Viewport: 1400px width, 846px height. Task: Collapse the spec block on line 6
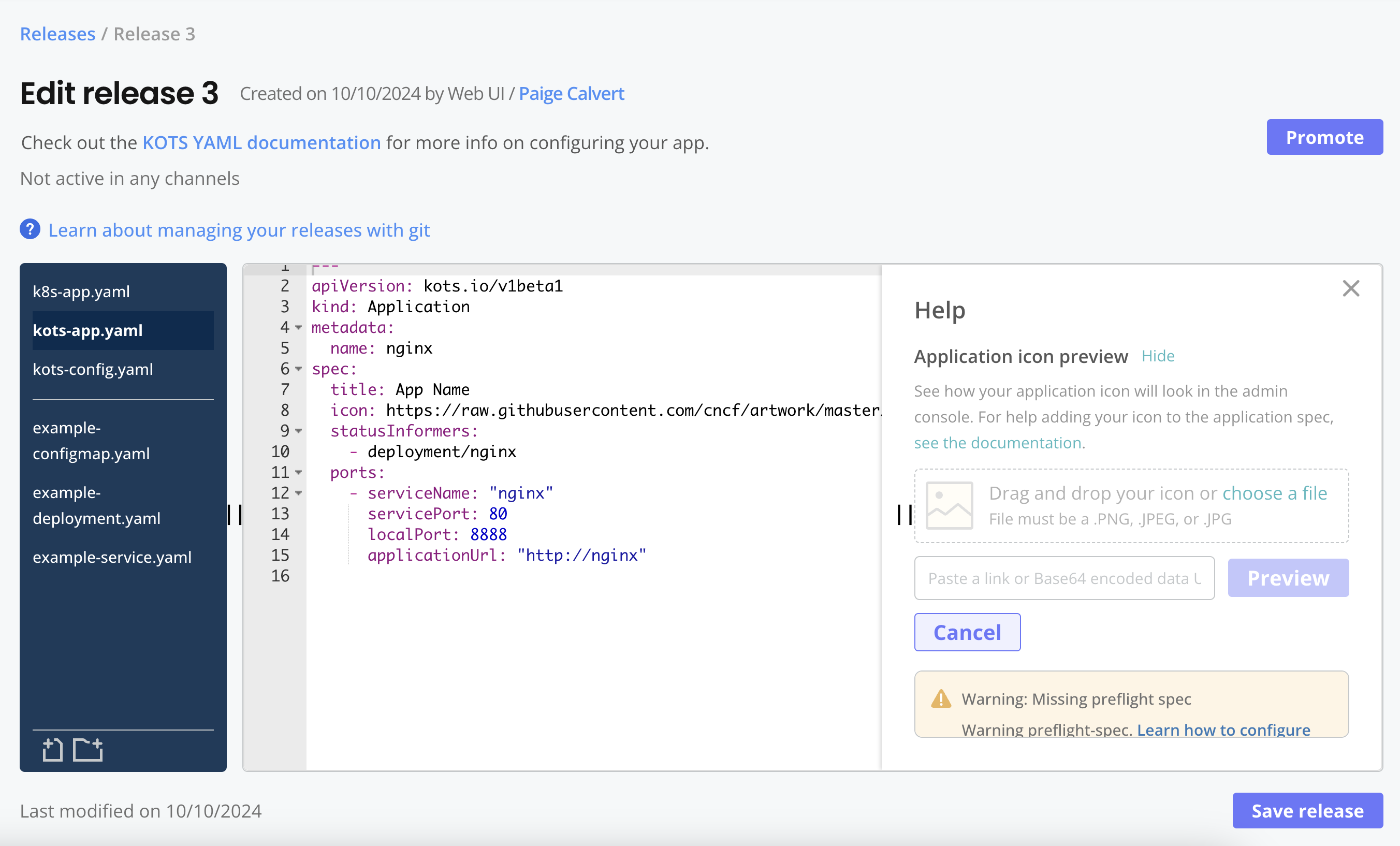click(x=298, y=369)
